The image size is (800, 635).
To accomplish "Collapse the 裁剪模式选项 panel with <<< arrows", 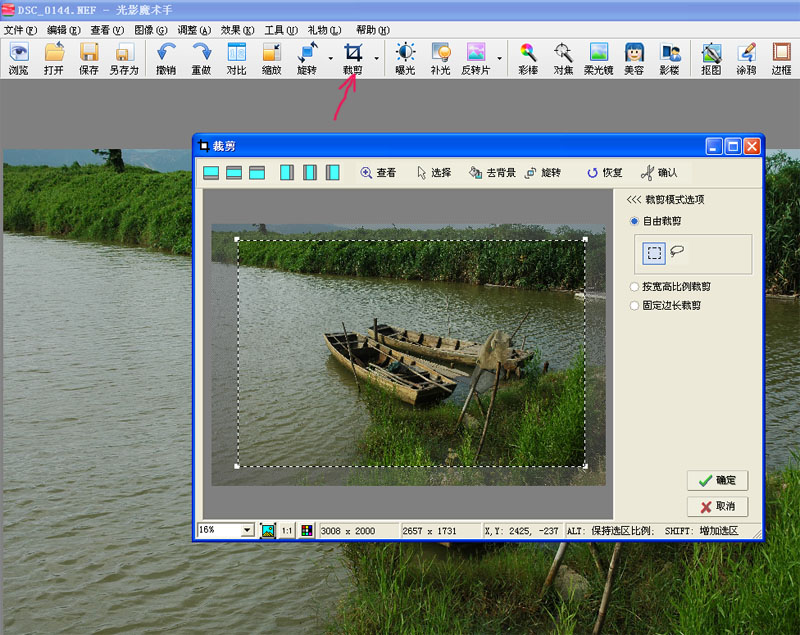I will click(634, 199).
